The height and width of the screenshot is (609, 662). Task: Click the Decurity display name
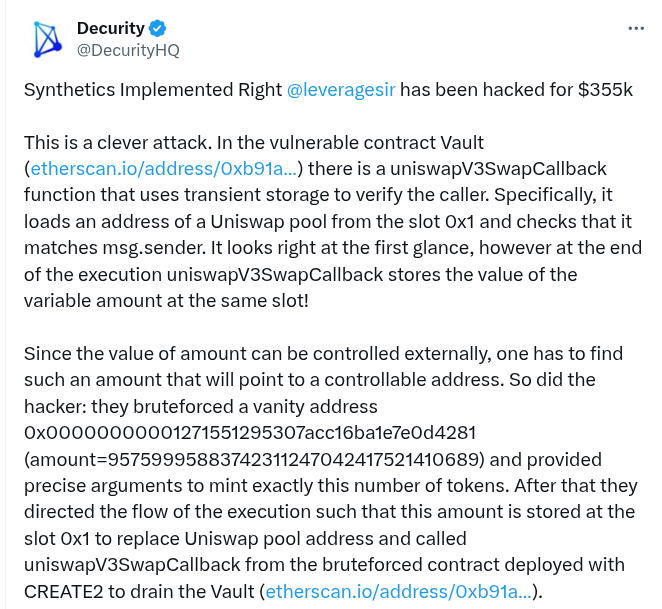click(111, 28)
